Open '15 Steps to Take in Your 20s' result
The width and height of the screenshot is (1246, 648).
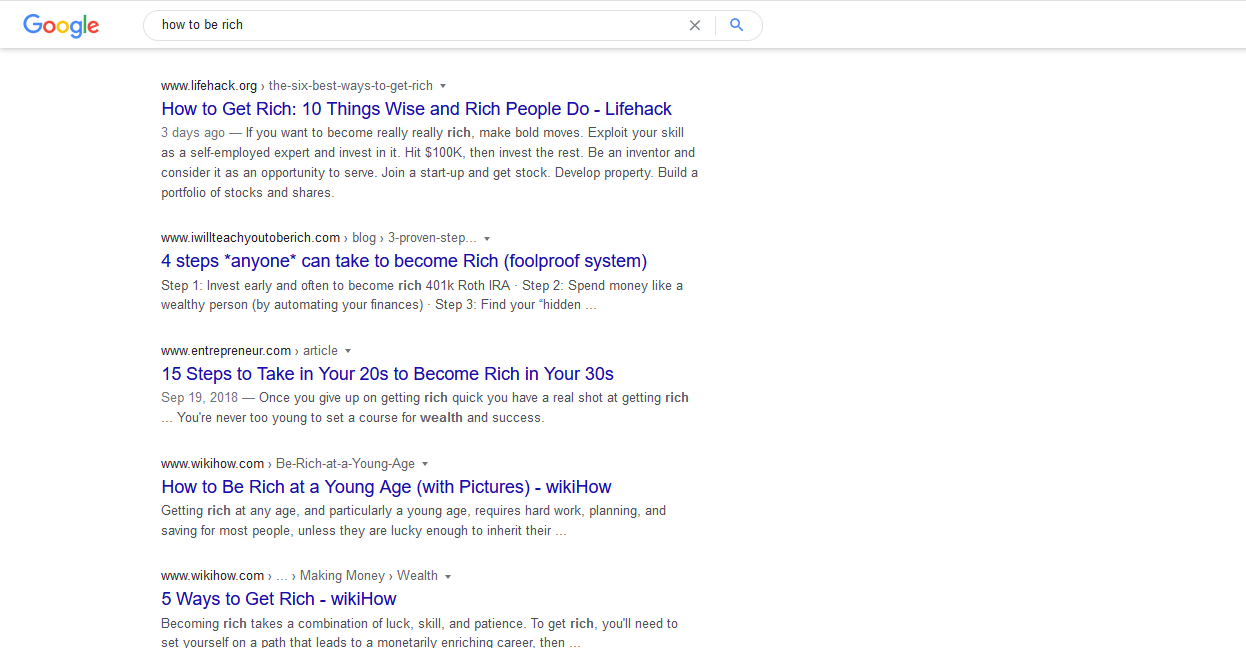[x=387, y=374]
